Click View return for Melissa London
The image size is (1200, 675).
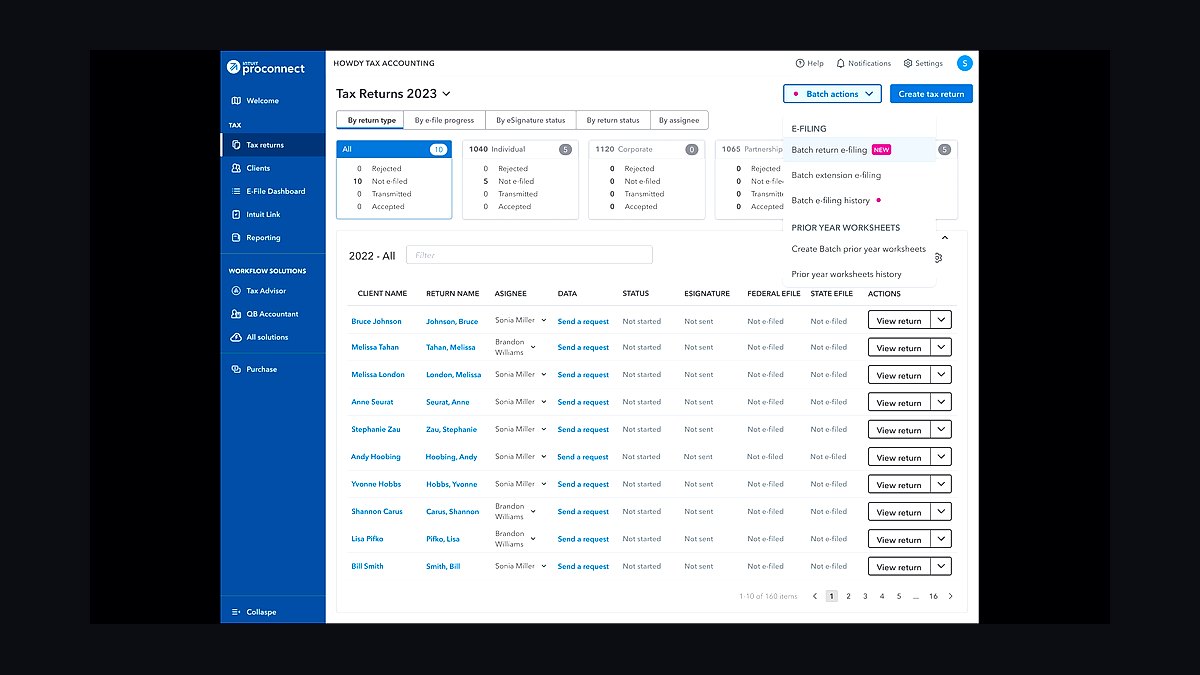(899, 375)
